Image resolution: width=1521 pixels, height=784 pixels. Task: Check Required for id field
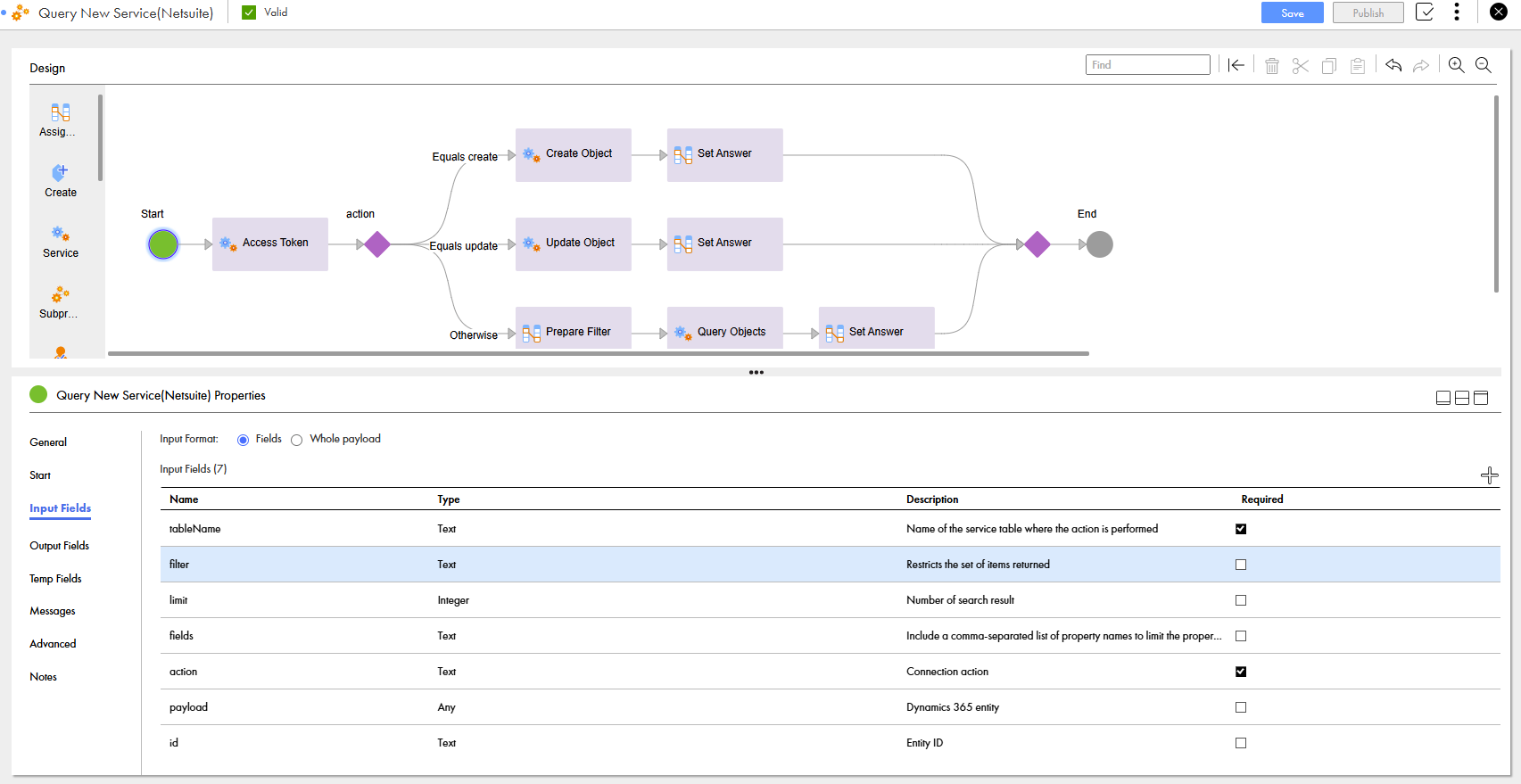[x=1241, y=743]
